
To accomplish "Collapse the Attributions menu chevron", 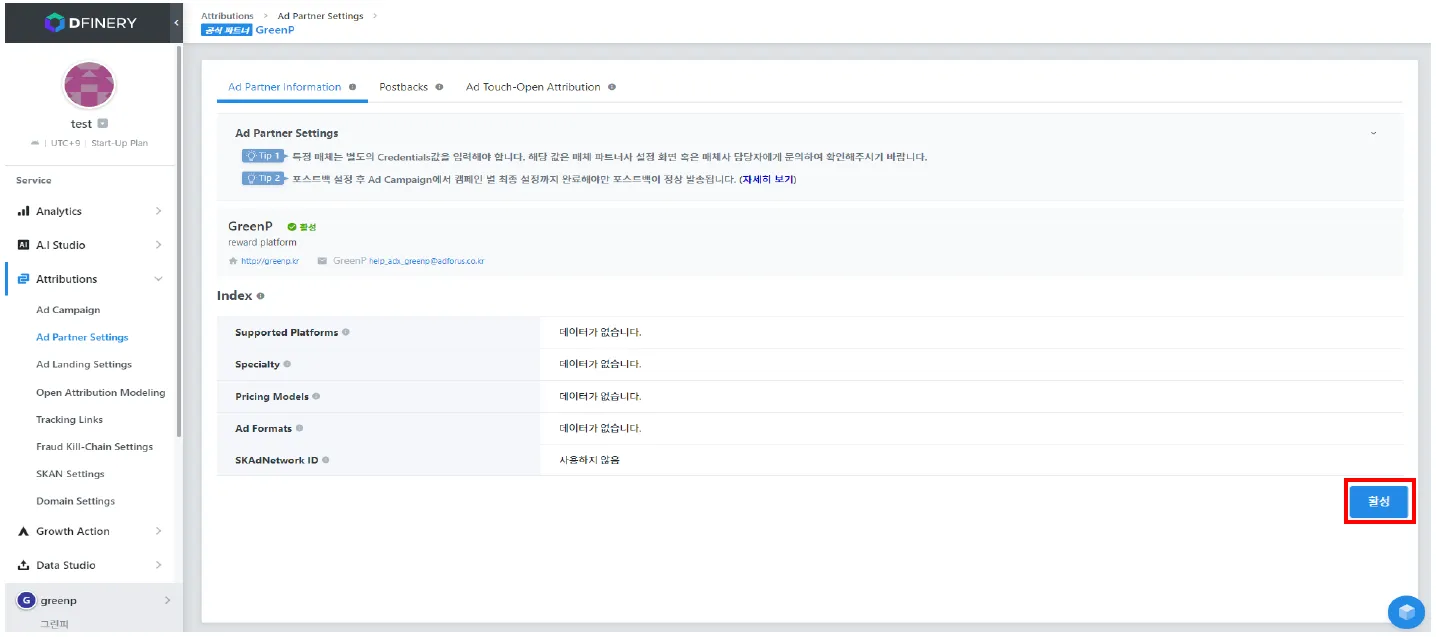I will 158,279.
